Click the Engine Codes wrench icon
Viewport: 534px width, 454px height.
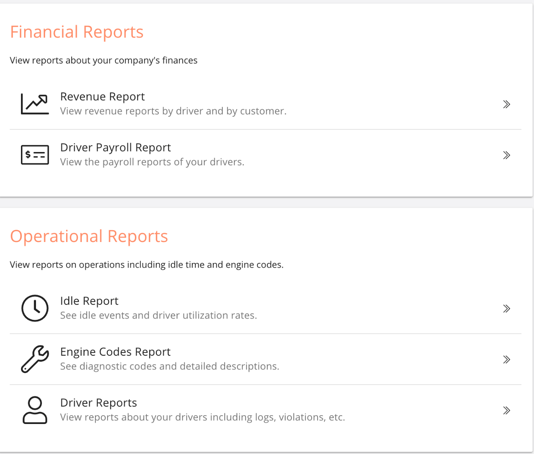pyautogui.click(x=35, y=359)
